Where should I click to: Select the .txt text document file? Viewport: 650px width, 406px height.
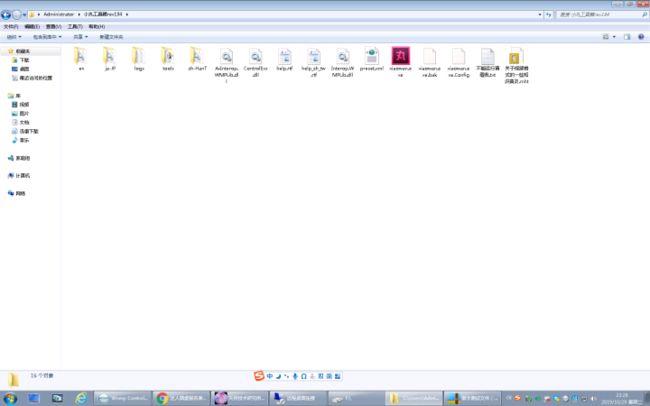click(488, 63)
